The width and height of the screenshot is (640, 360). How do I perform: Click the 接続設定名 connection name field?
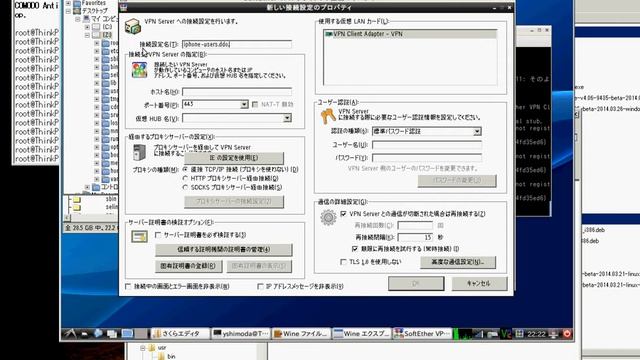coord(237,44)
